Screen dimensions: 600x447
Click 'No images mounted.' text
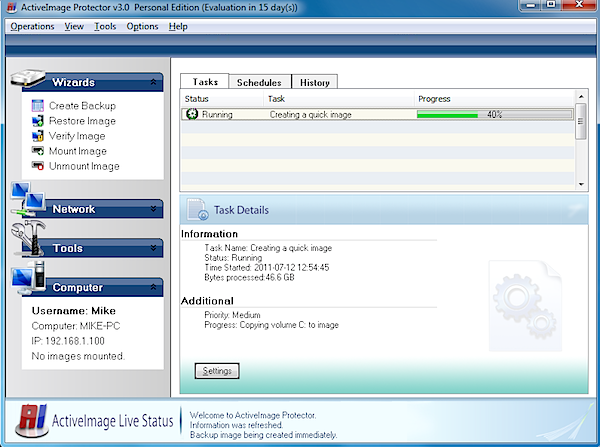[x=78, y=356]
